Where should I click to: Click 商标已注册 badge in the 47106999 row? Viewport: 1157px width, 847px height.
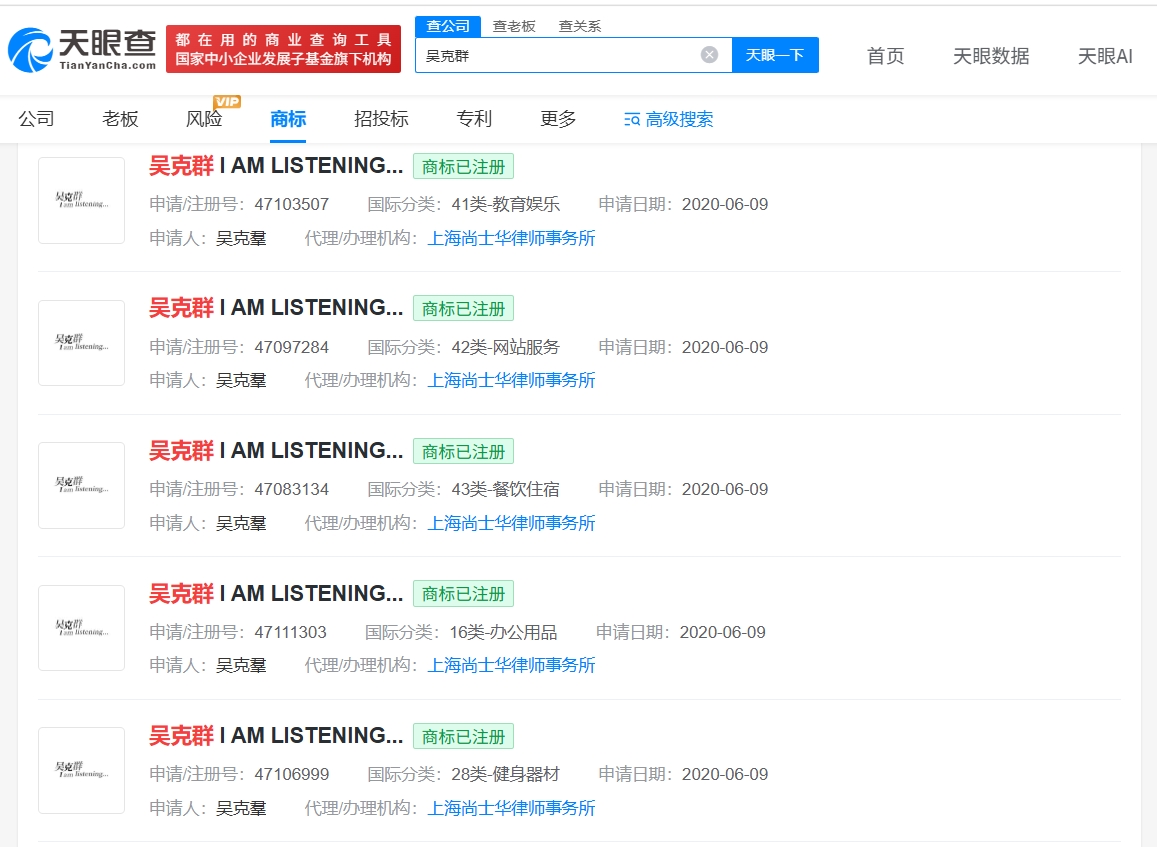coord(463,736)
